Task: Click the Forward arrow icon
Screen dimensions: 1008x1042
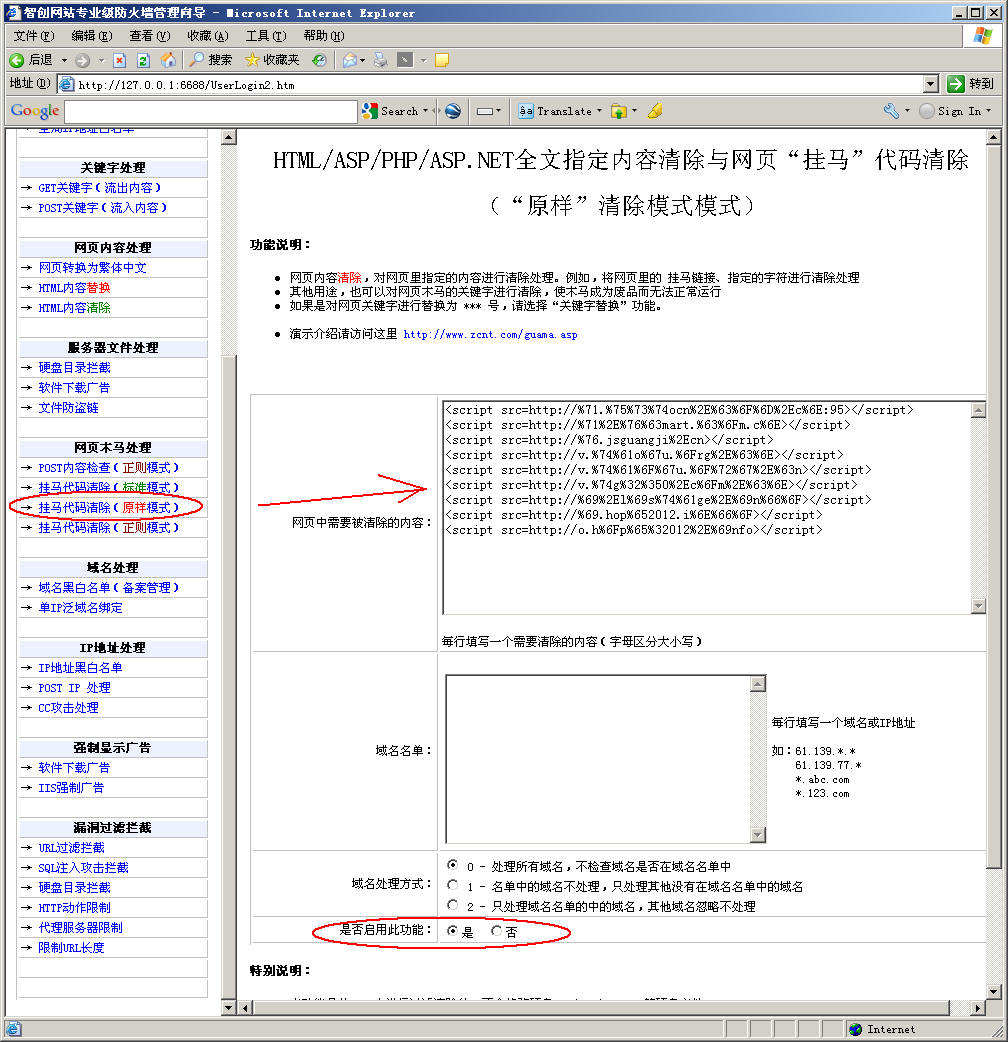Action: click(82, 60)
